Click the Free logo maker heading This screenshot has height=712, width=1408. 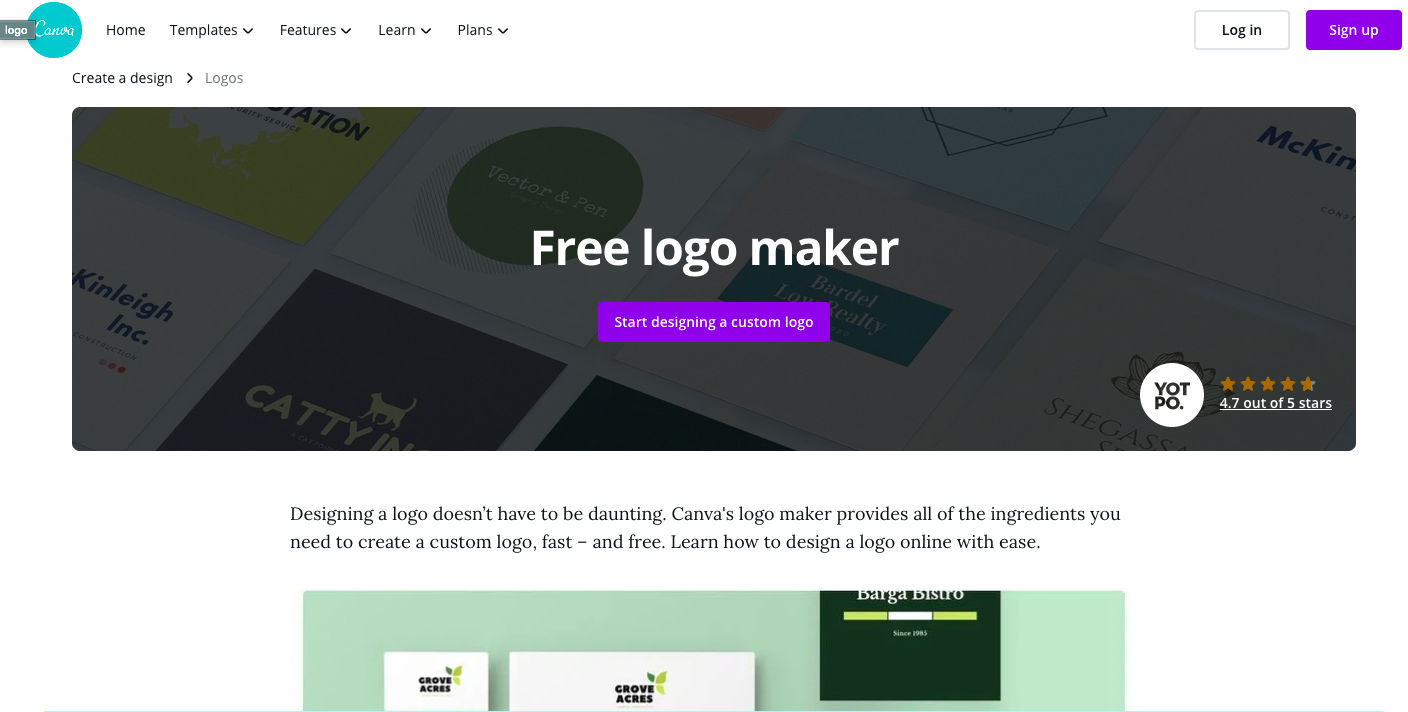pyautogui.click(x=714, y=248)
